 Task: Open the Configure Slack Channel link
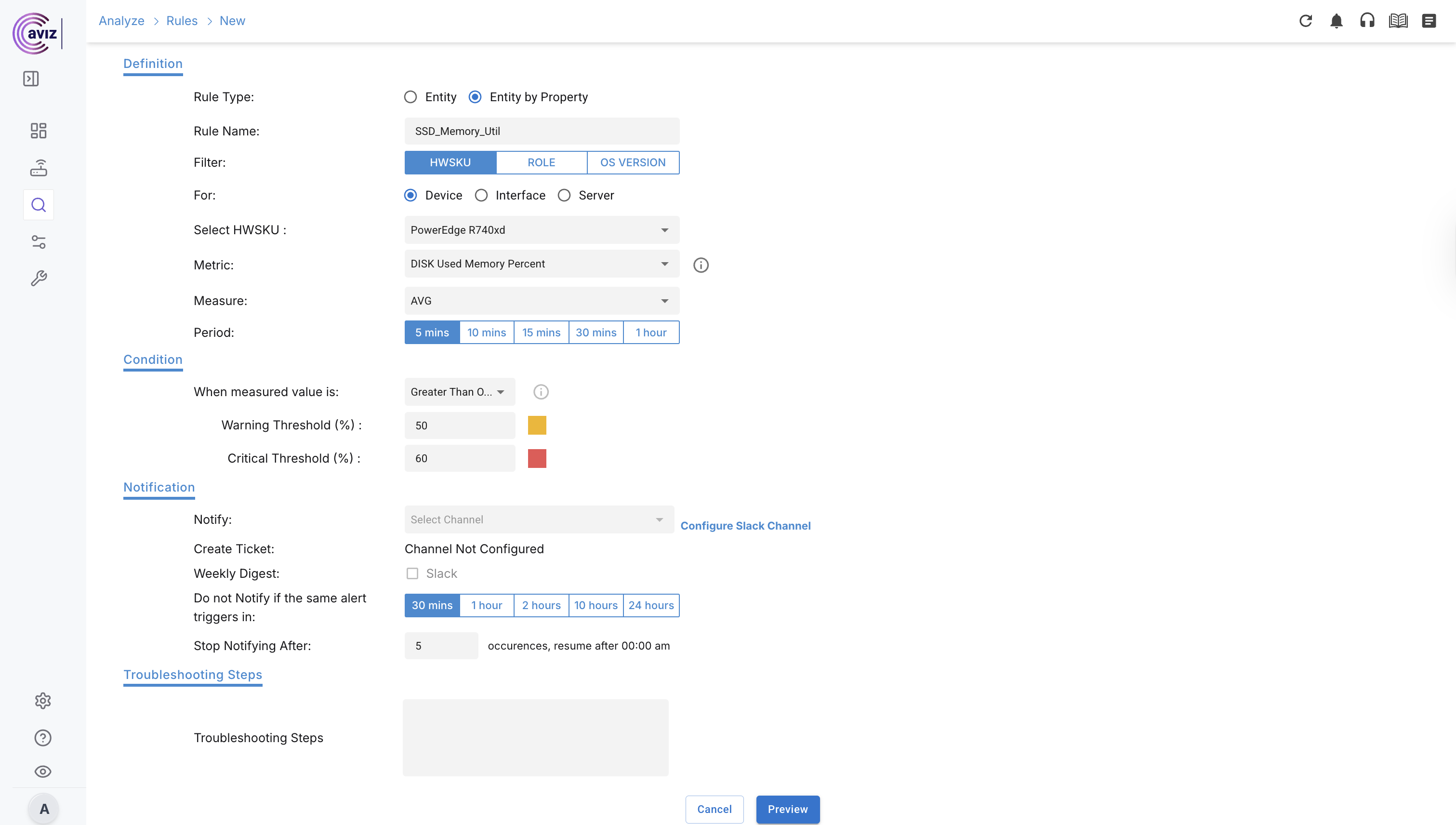745,526
